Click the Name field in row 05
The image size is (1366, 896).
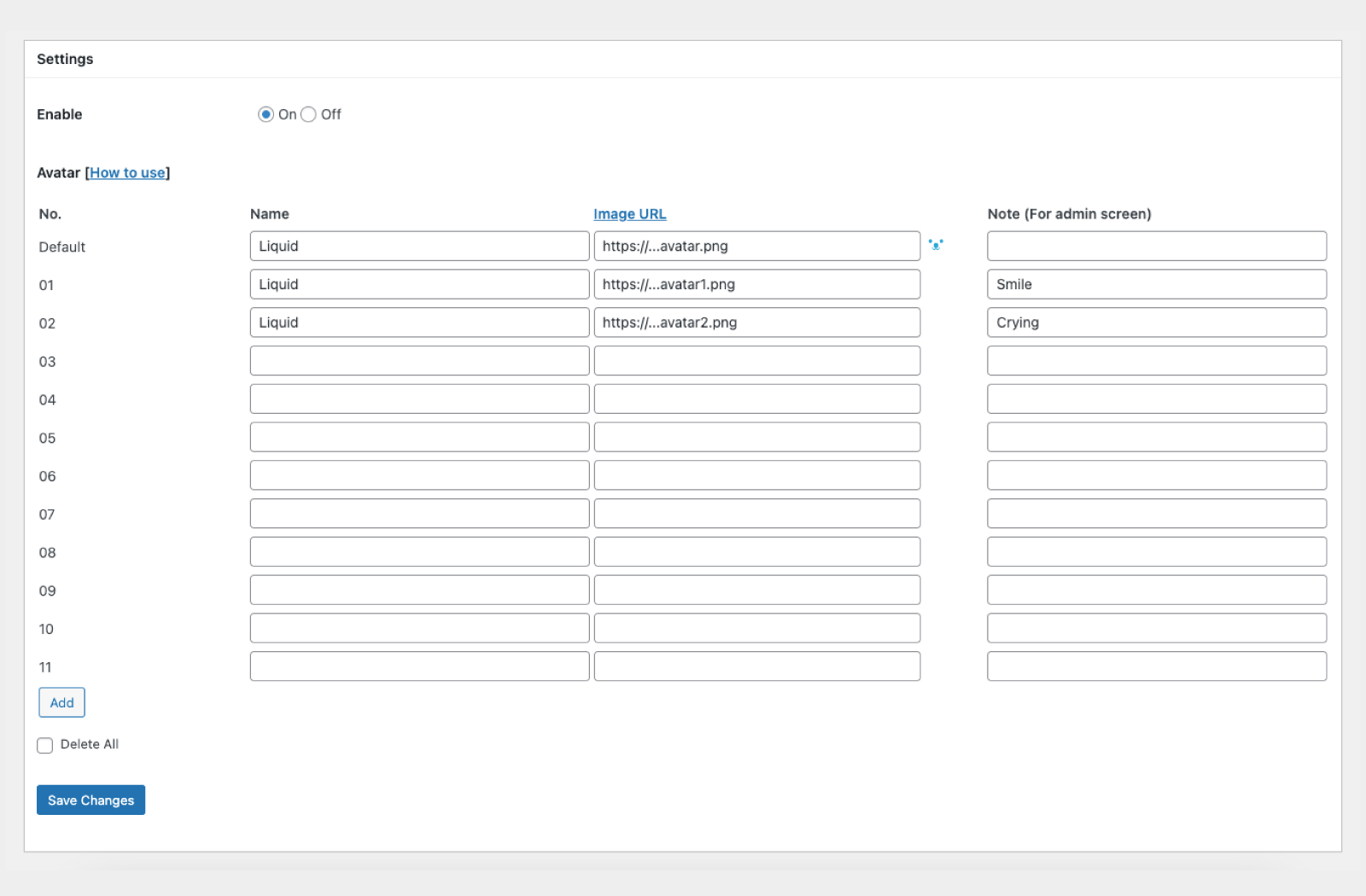[419, 437]
